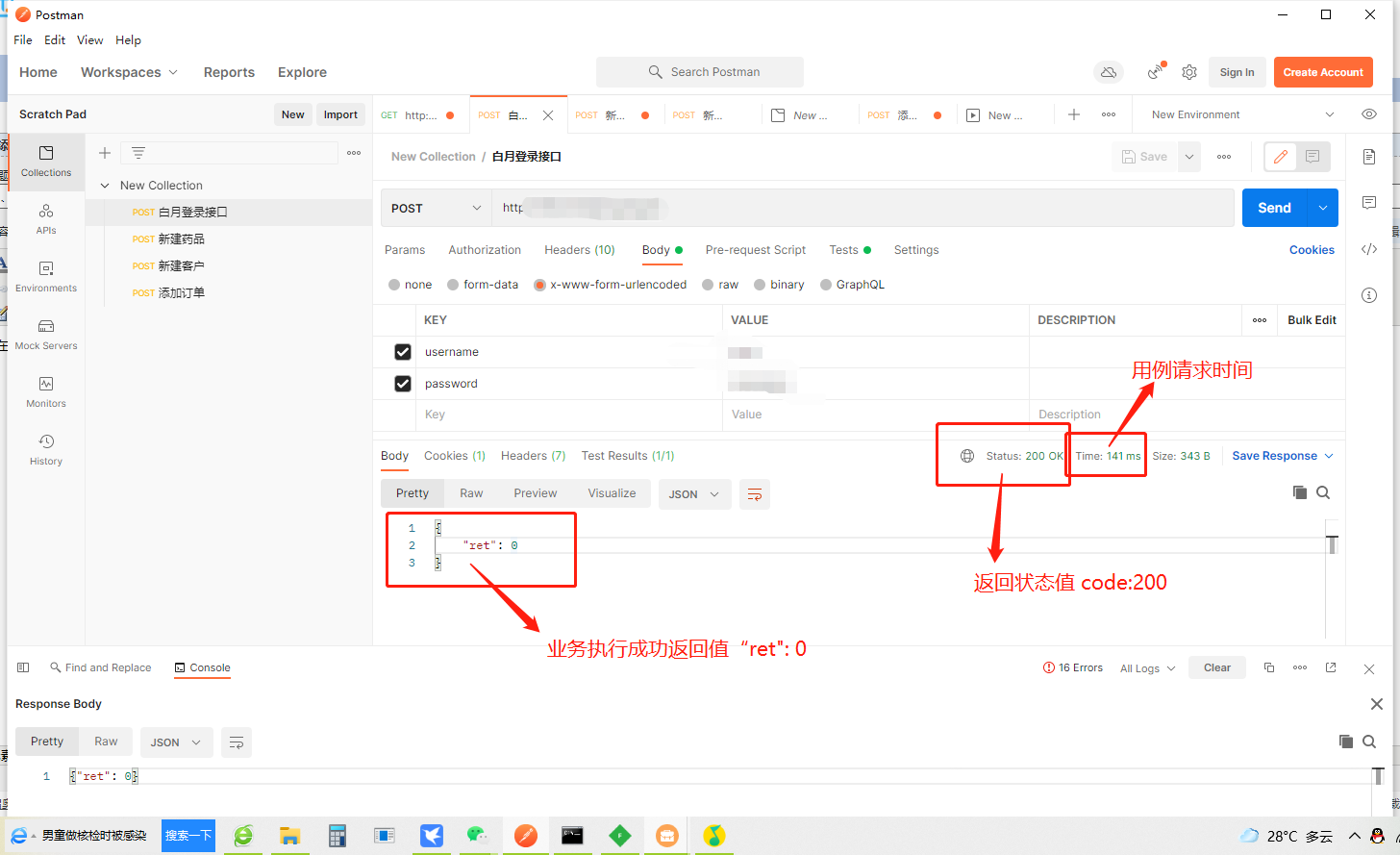Screen dimensions: 1400x855
Task: Open the View menu
Action: tap(90, 40)
